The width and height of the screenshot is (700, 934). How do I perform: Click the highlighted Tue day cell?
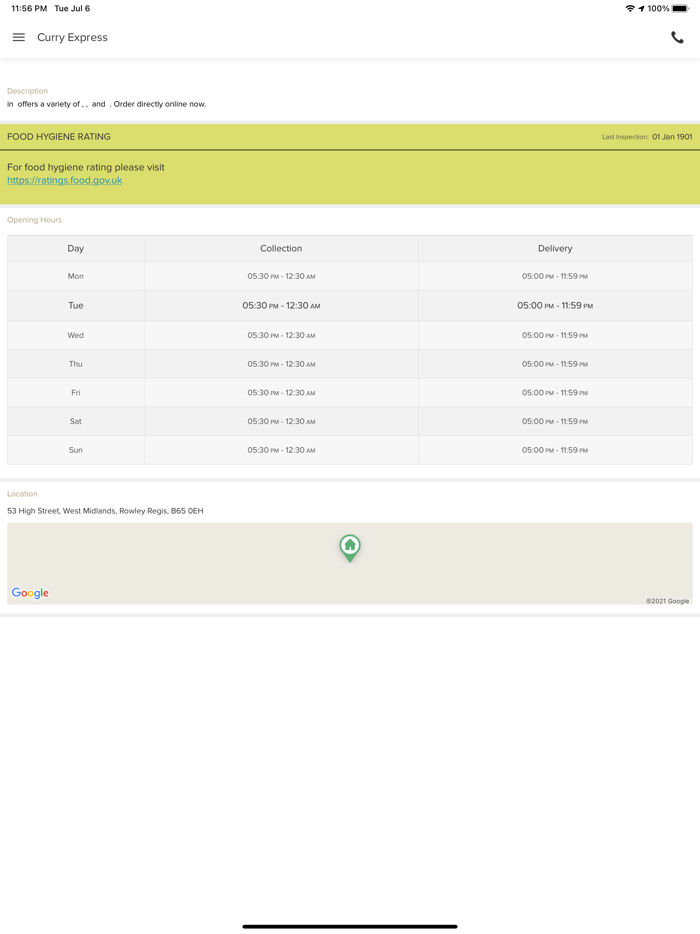[x=76, y=306]
